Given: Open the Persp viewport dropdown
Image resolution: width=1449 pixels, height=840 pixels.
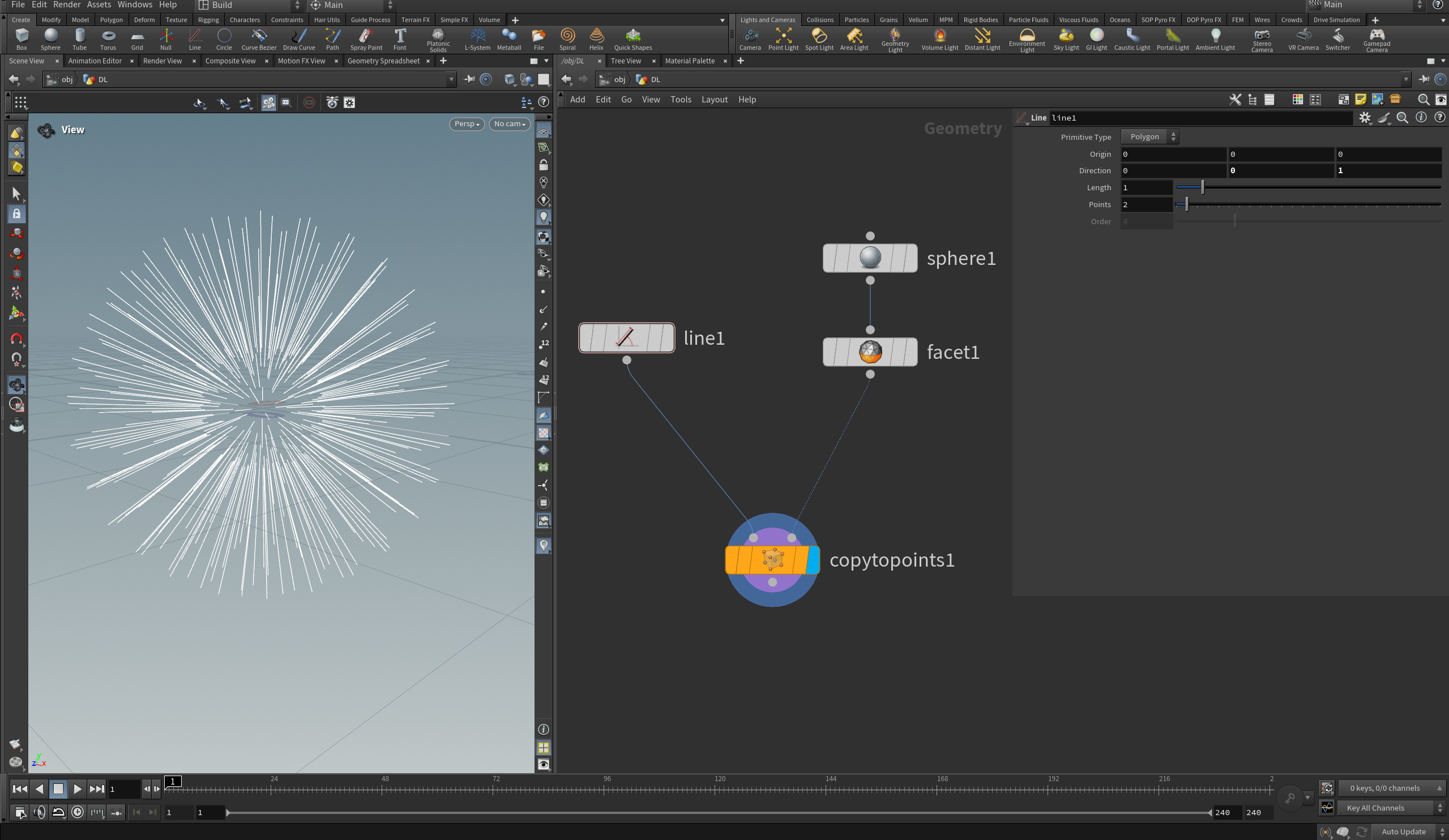Looking at the screenshot, I should pyautogui.click(x=467, y=124).
